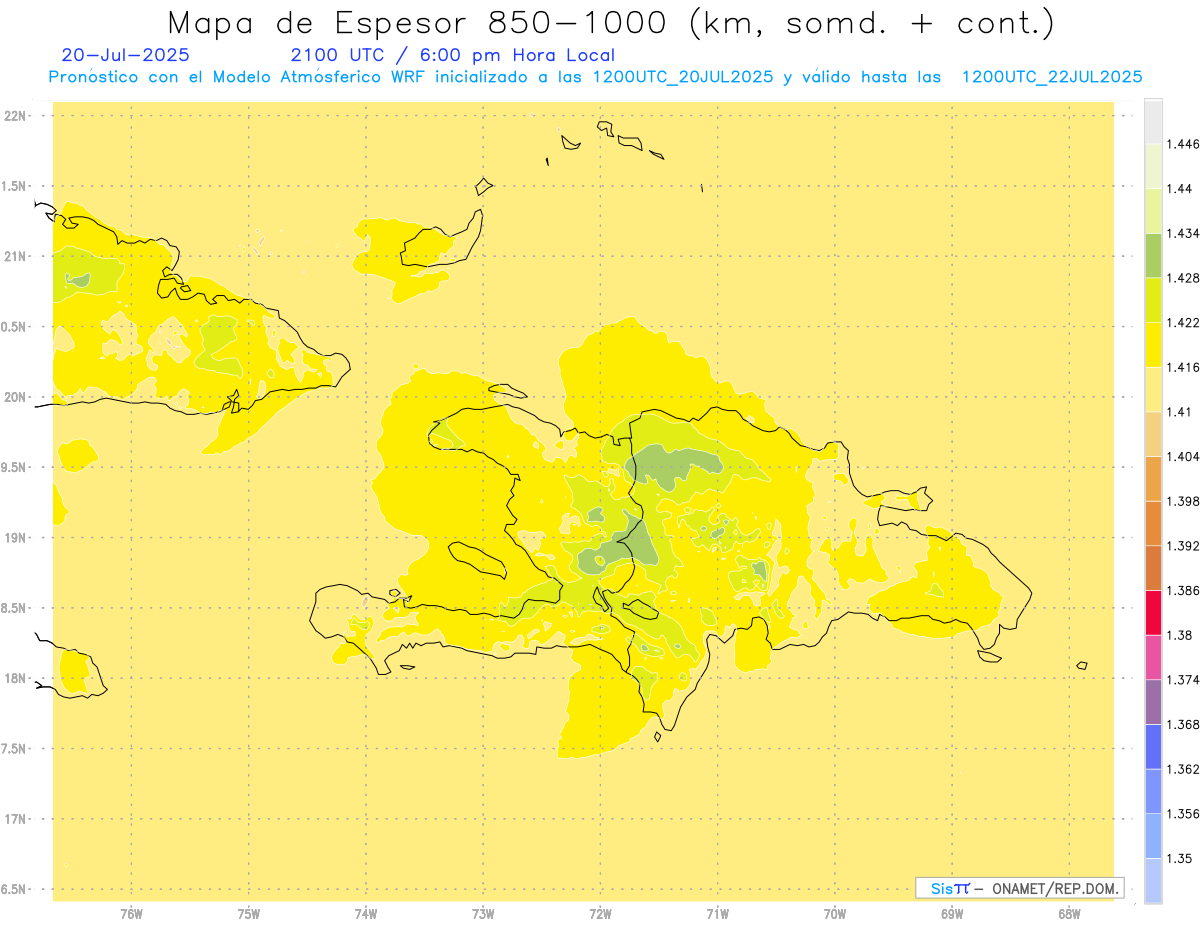Click the '18N' latitude label
The image size is (1200, 927).
point(16,678)
